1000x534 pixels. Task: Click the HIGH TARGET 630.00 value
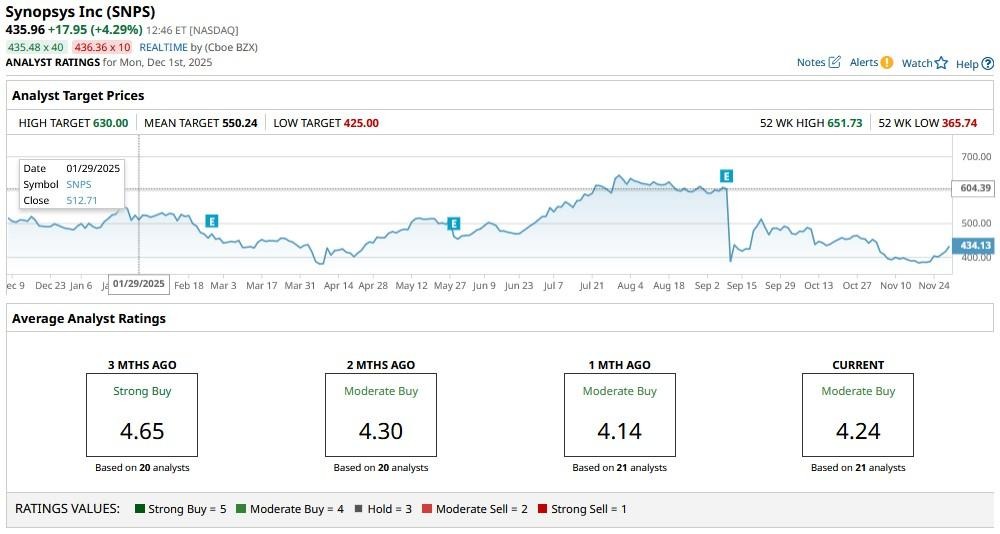point(111,123)
